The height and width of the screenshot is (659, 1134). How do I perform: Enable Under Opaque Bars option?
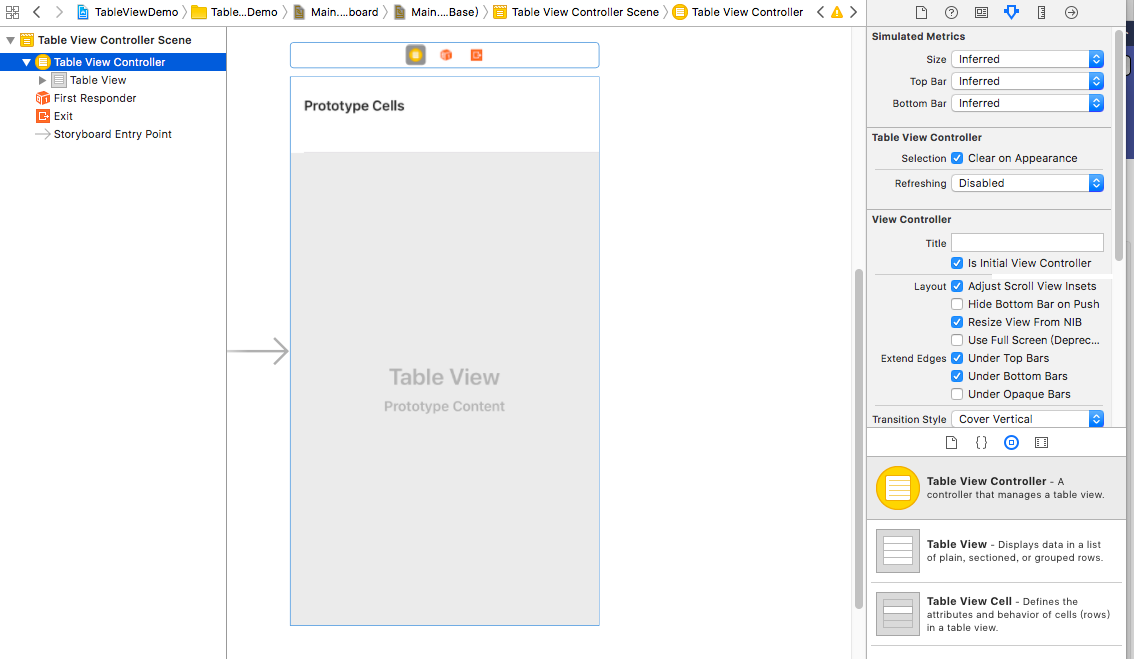(957, 394)
